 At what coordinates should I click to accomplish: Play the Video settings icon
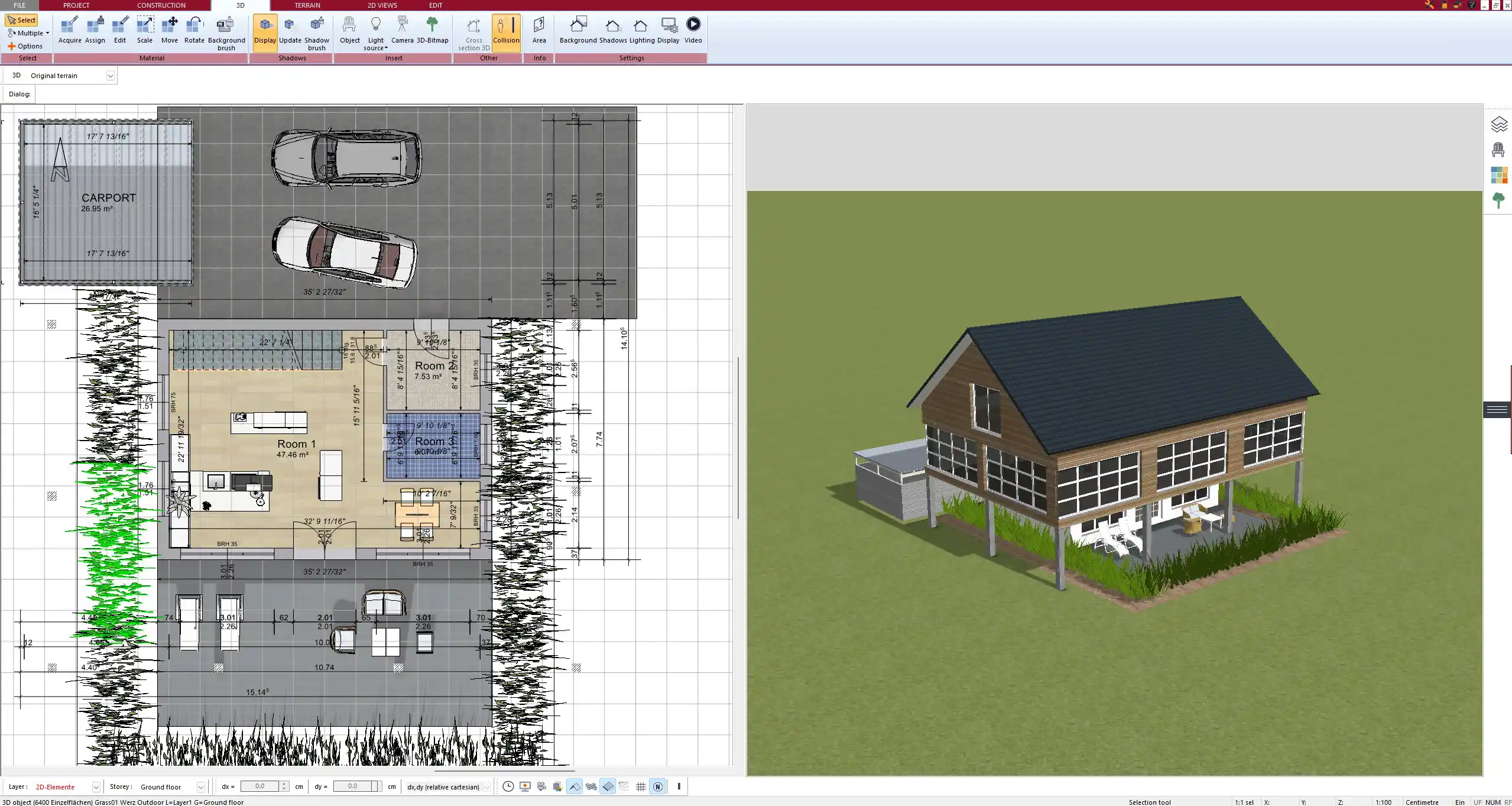click(693, 30)
